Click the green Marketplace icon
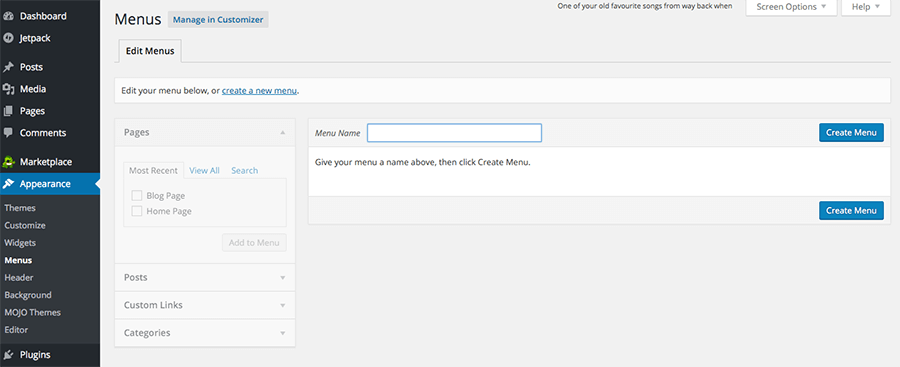This screenshot has width=900, height=367. pos(8,162)
